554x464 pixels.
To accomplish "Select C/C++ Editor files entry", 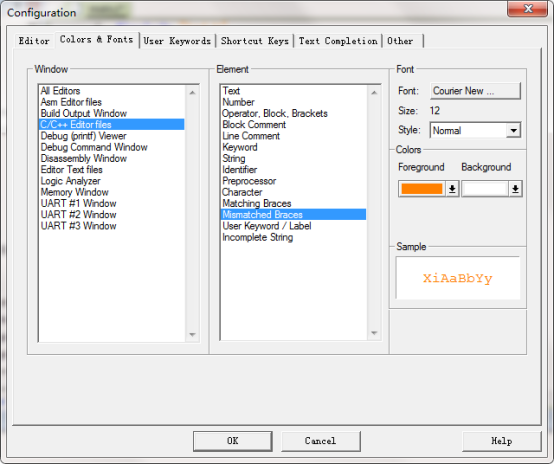I will point(111,124).
